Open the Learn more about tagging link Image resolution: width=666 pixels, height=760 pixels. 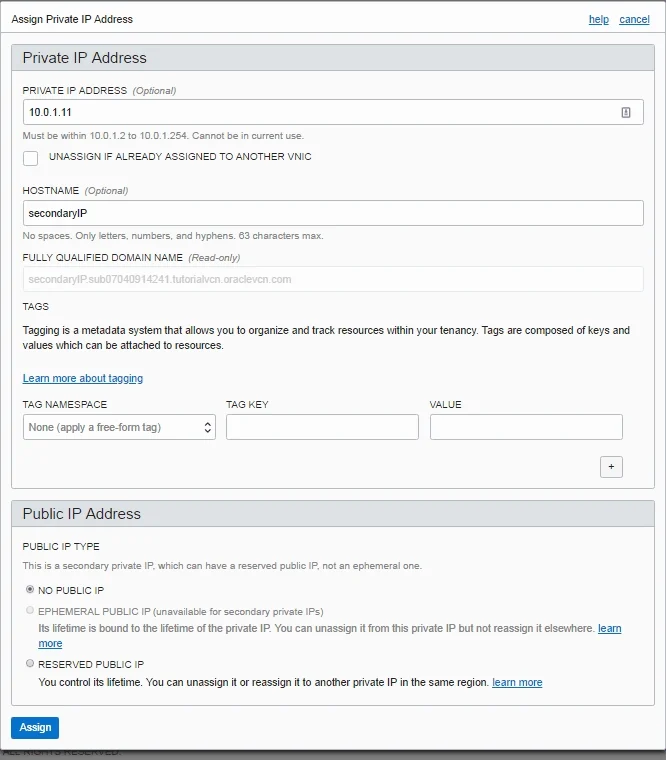[x=83, y=378]
